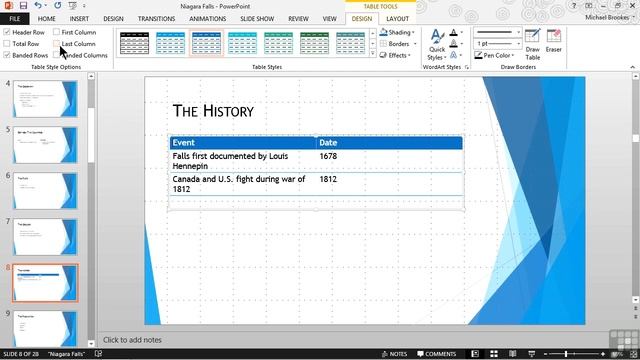Choose the teal green table style

(278, 43)
